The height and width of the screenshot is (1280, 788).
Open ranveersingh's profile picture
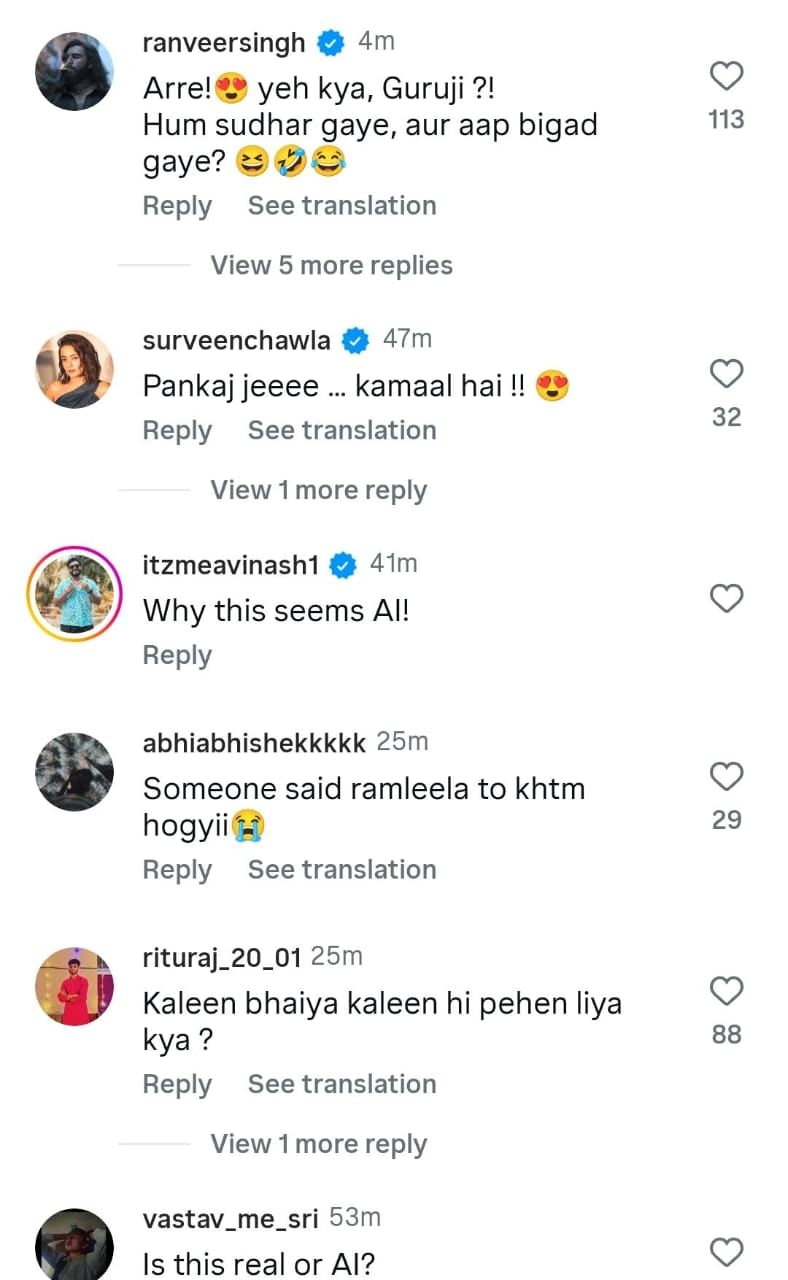tap(75, 71)
